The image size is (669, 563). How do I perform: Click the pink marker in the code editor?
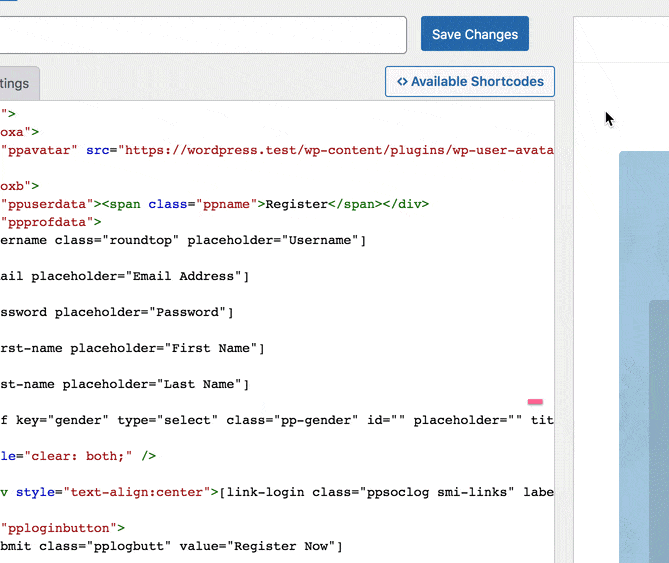click(x=535, y=401)
